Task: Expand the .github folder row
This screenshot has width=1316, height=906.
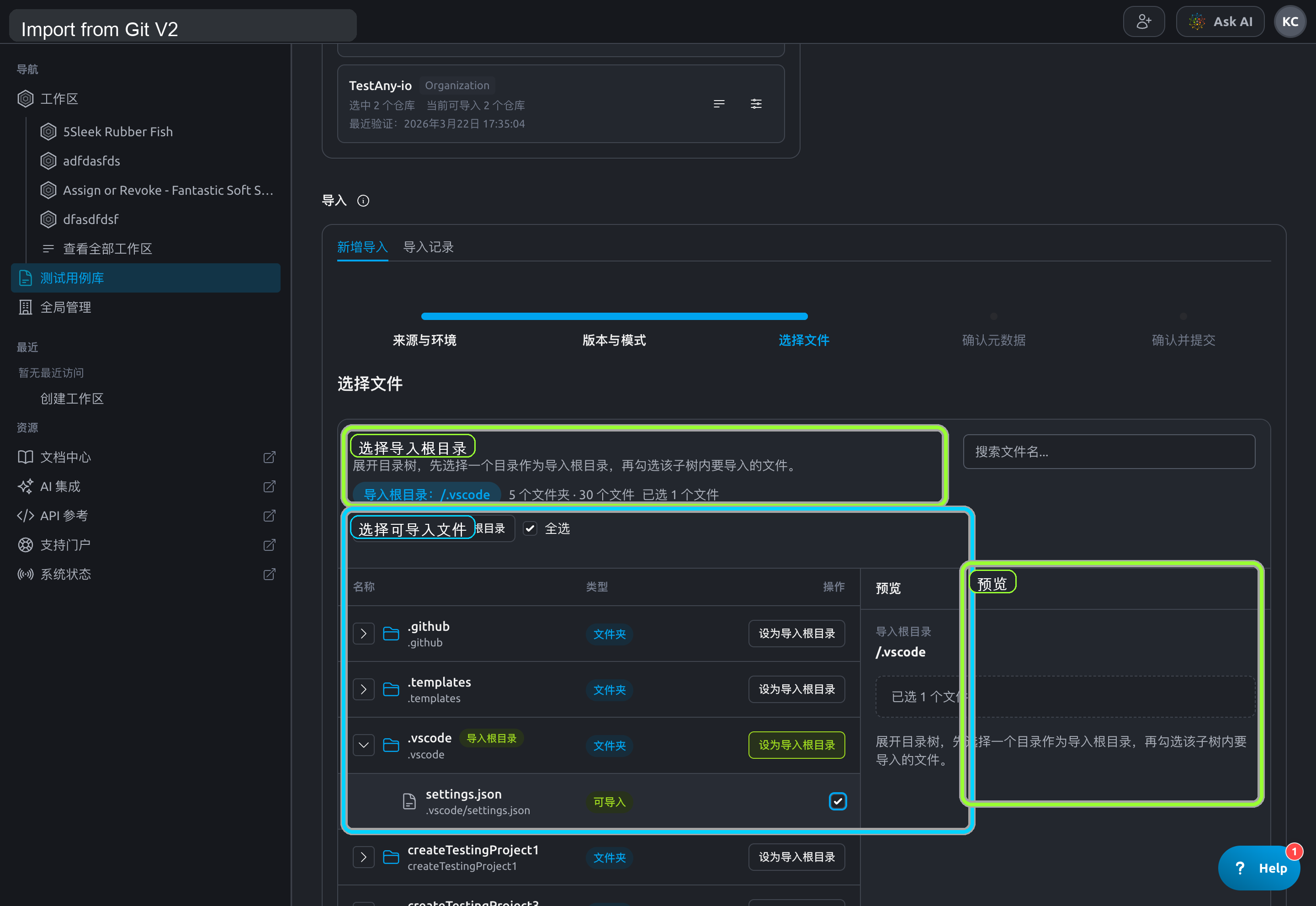Action: click(364, 634)
